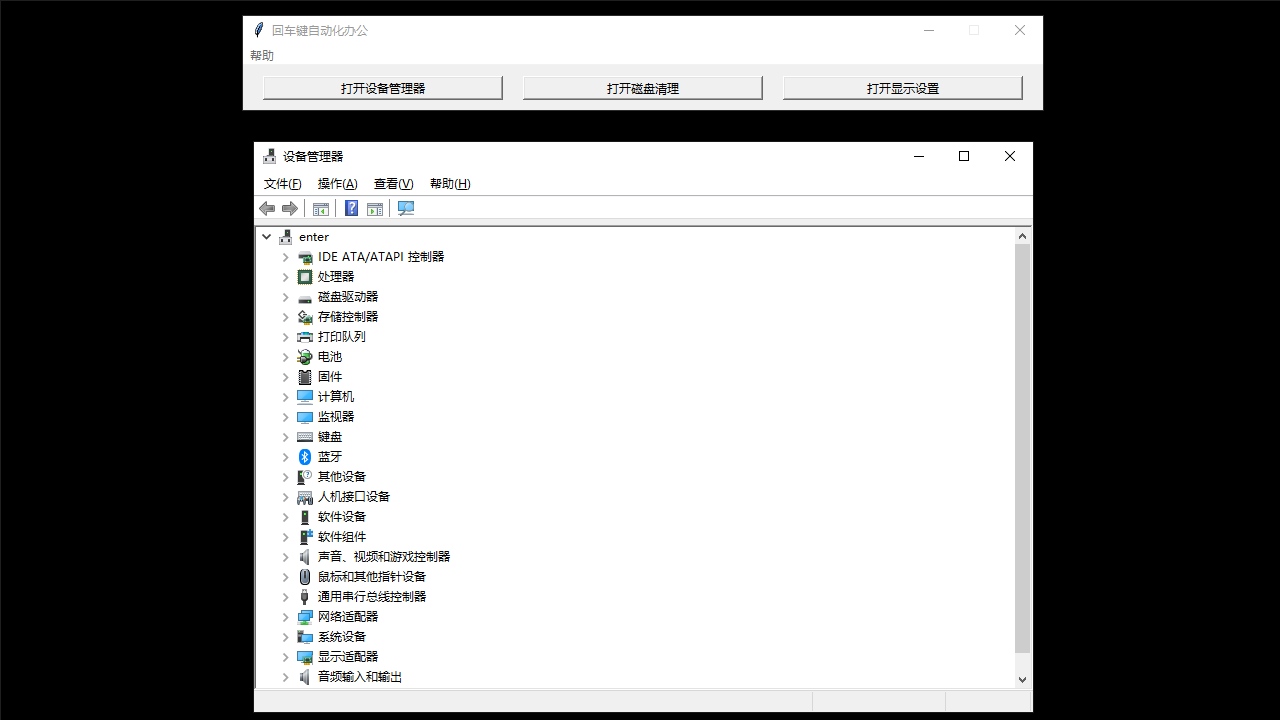1280x720 pixels.
Task: Click the vertical scrollbar down arrow
Action: click(x=1022, y=678)
